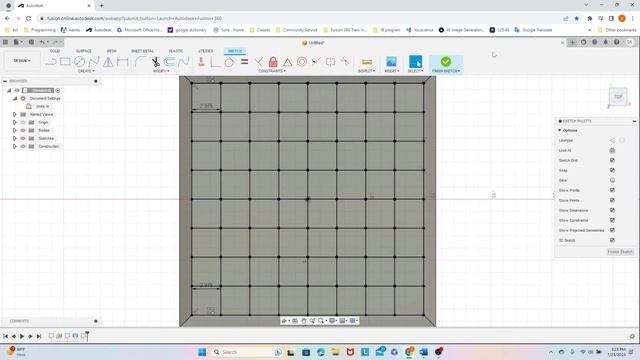640x360 pixels.
Task: Apply the Tangent constraint
Action: pyautogui.click(x=229, y=62)
